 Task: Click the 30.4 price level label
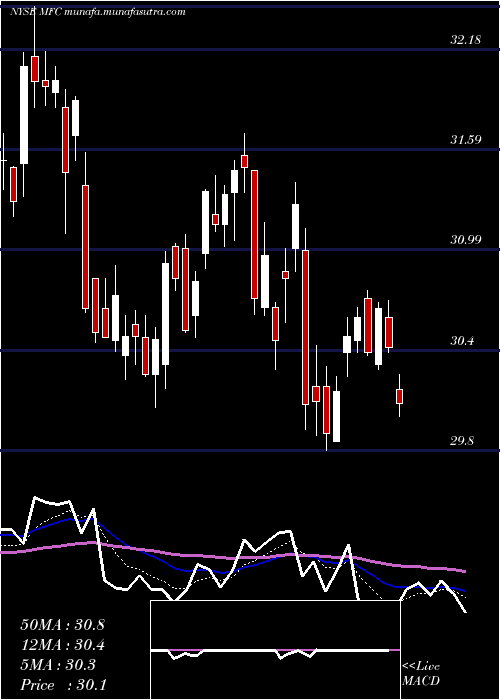(x=462, y=341)
